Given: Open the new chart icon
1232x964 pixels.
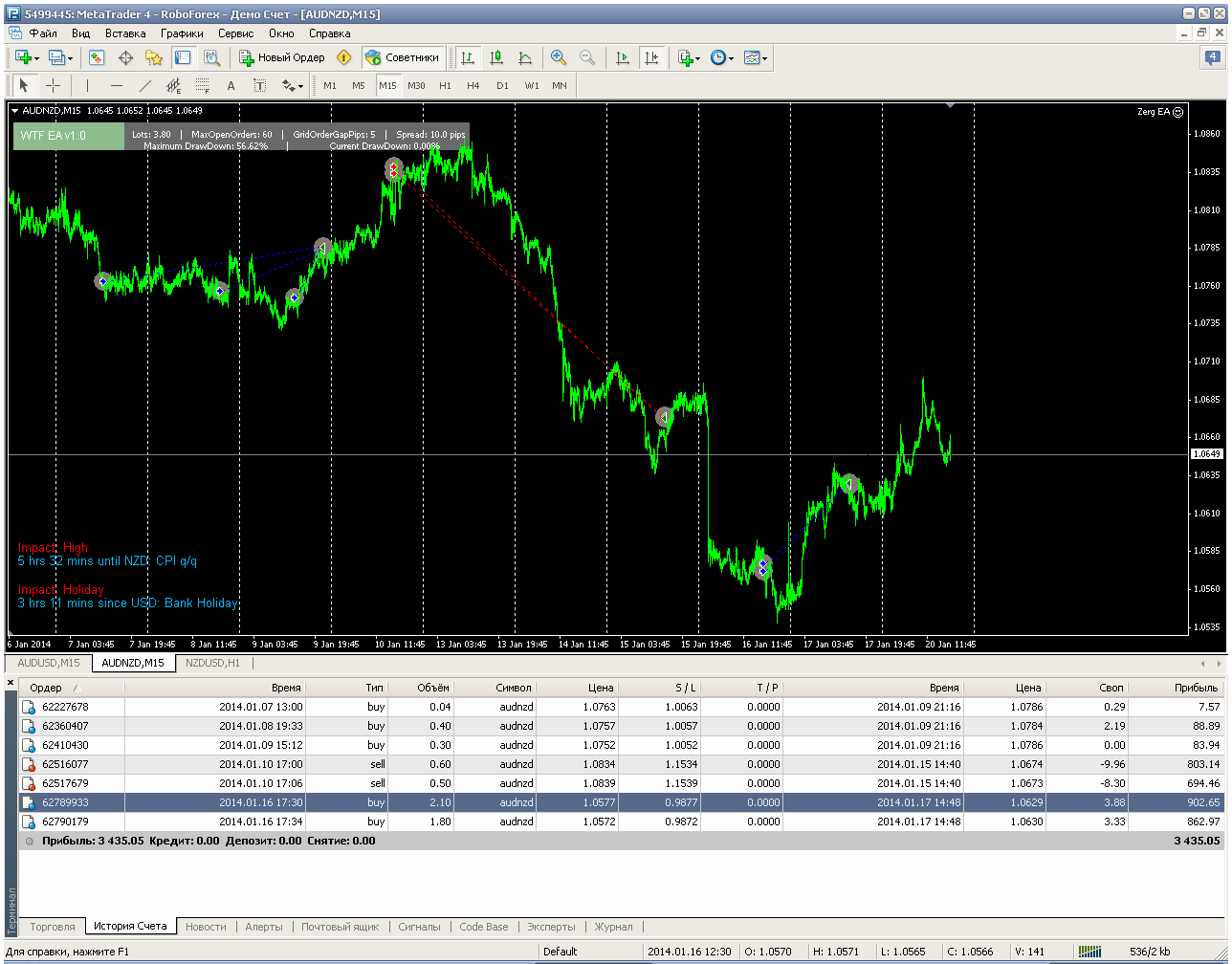Looking at the screenshot, I should tap(23, 57).
